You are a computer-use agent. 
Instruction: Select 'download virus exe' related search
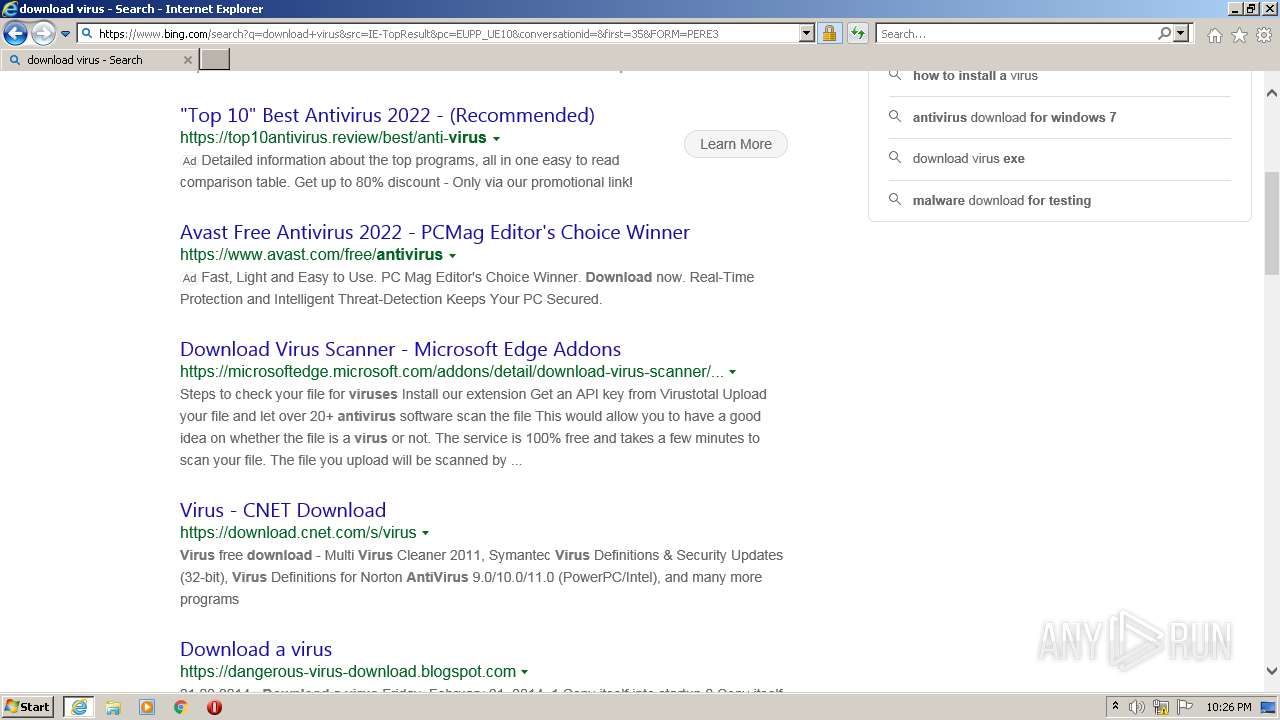[x=968, y=158]
